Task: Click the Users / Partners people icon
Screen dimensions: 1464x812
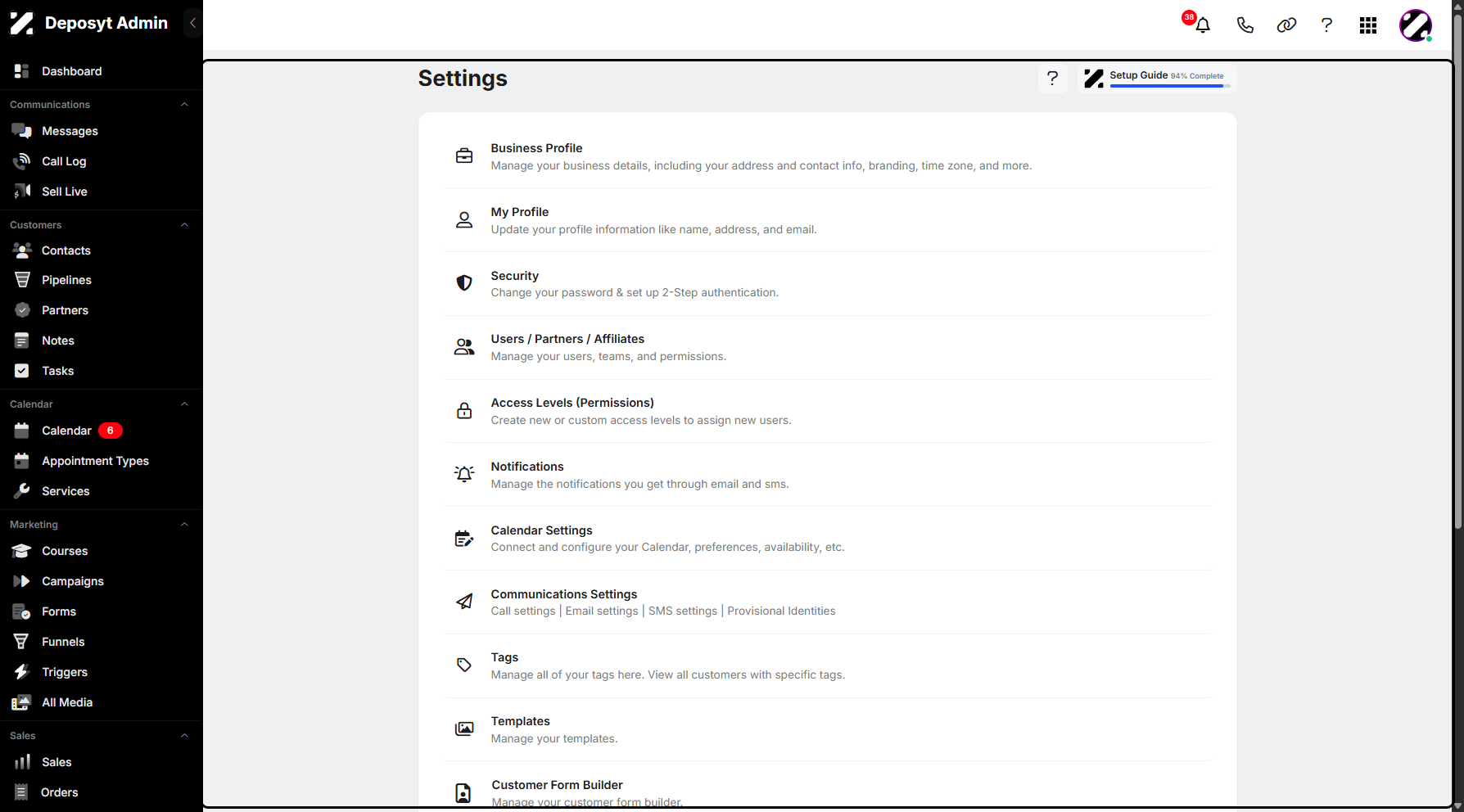Action: (464, 347)
